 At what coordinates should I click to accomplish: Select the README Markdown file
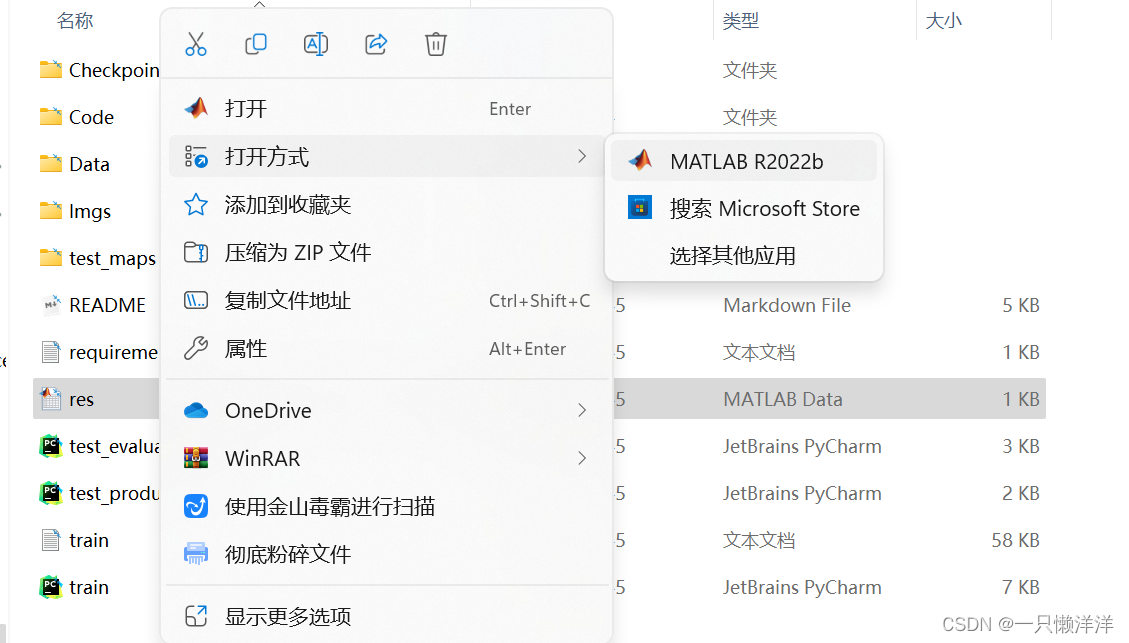pos(104,304)
